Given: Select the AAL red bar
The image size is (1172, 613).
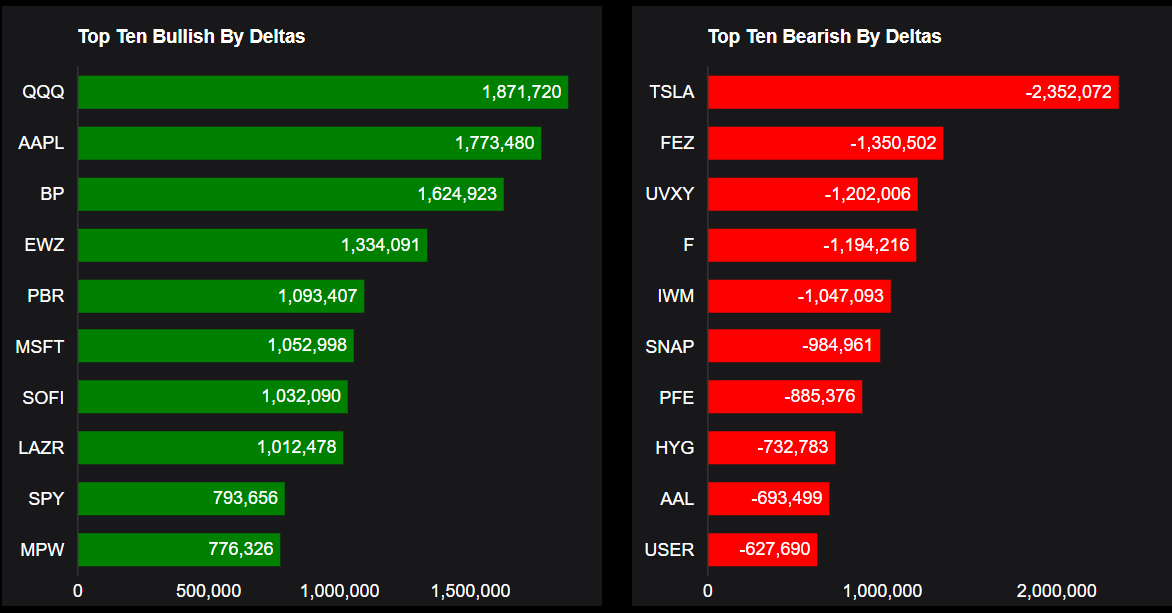Looking at the screenshot, I should click(x=768, y=499).
